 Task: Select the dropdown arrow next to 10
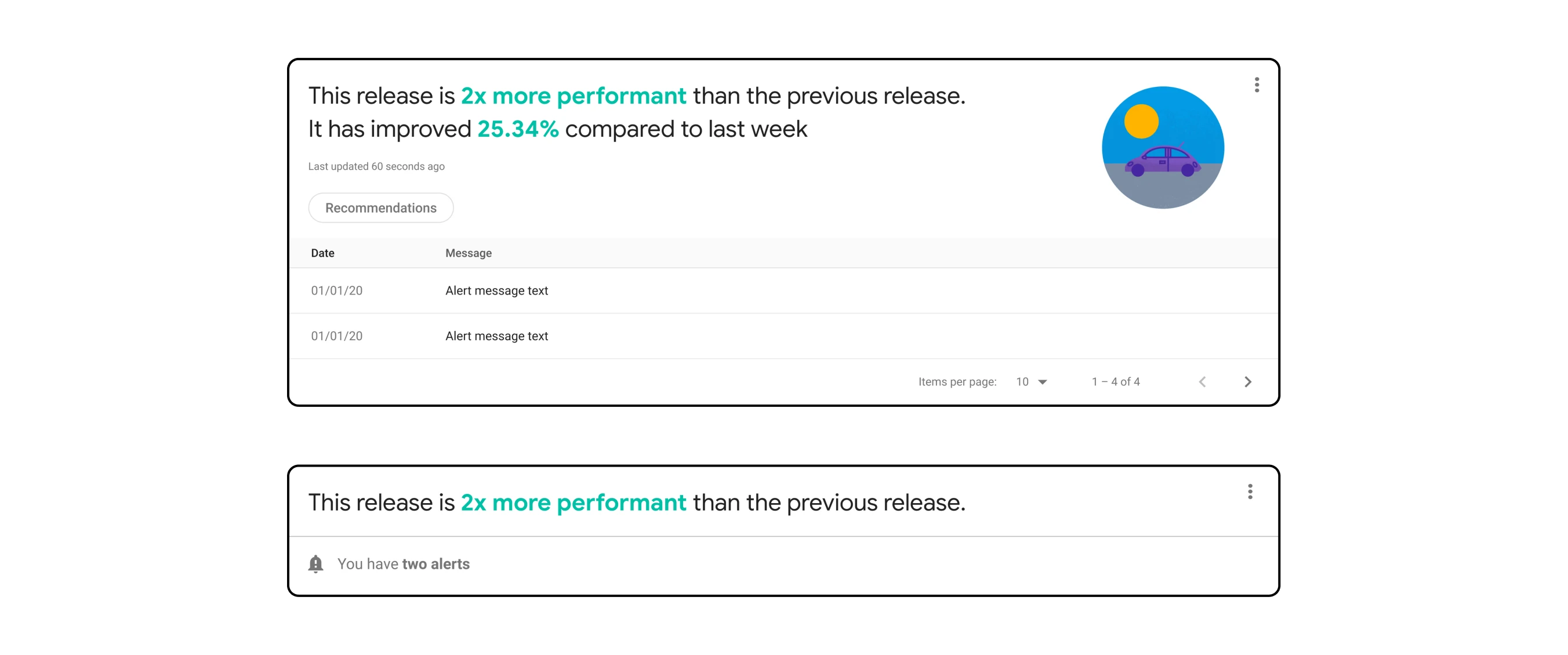coord(1042,381)
